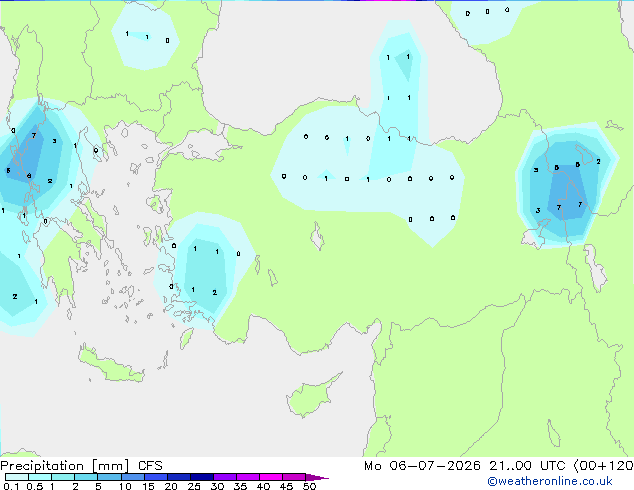
Task: Select the legend swatch between 10 and 15
Action: coord(132,477)
